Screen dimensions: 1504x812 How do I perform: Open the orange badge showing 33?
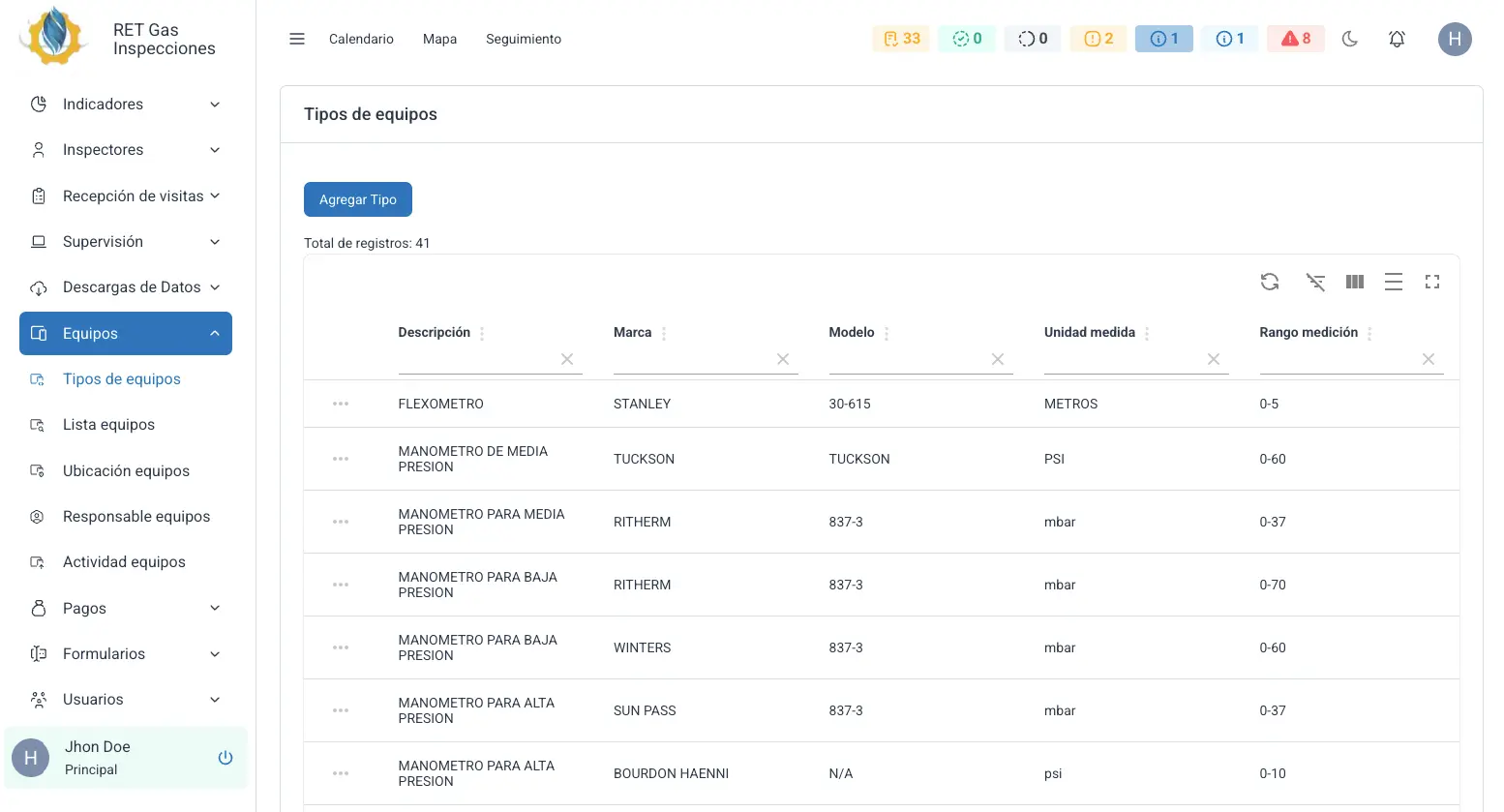(901, 39)
